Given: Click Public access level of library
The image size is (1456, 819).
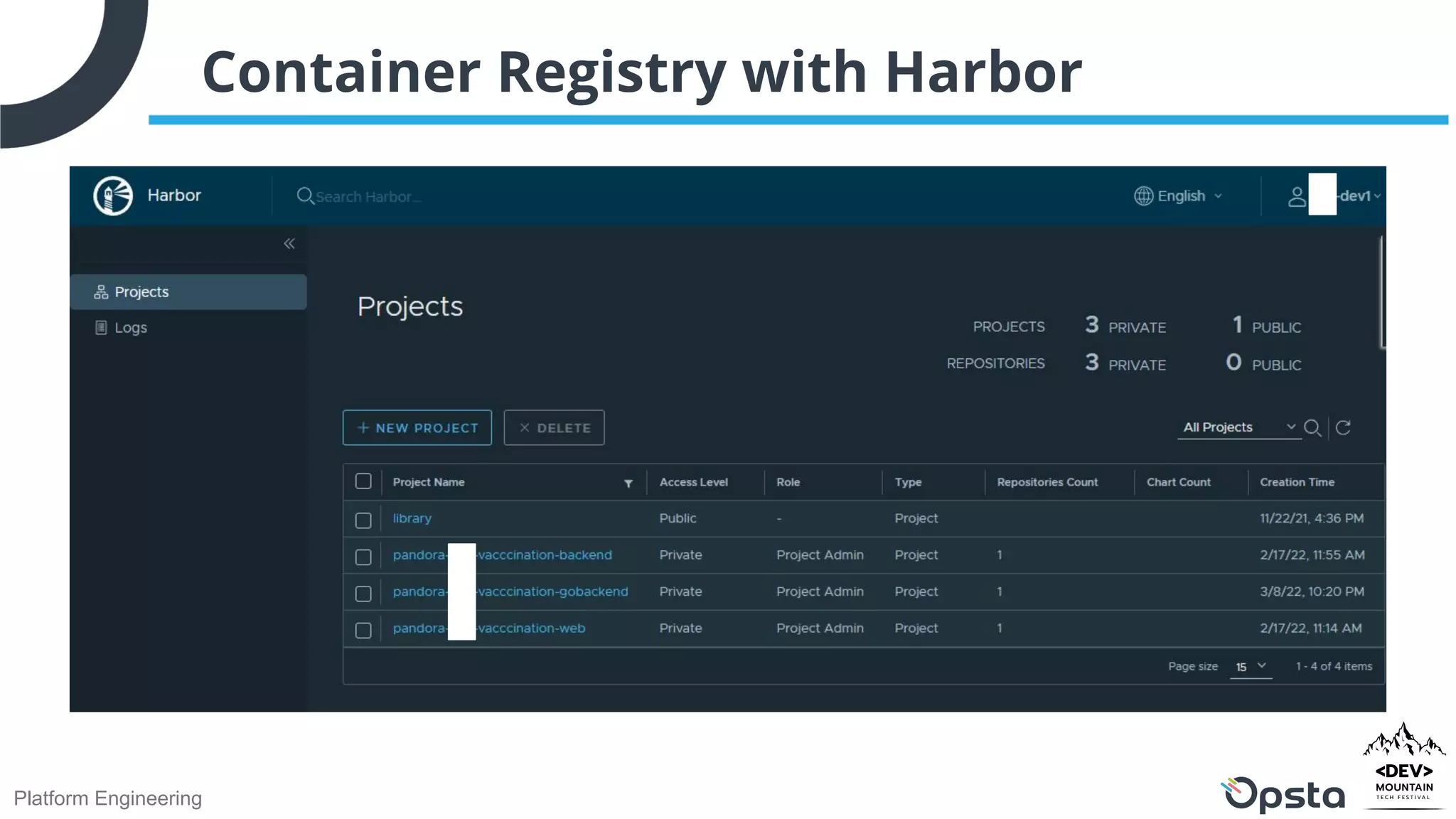Looking at the screenshot, I should click(678, 518).
